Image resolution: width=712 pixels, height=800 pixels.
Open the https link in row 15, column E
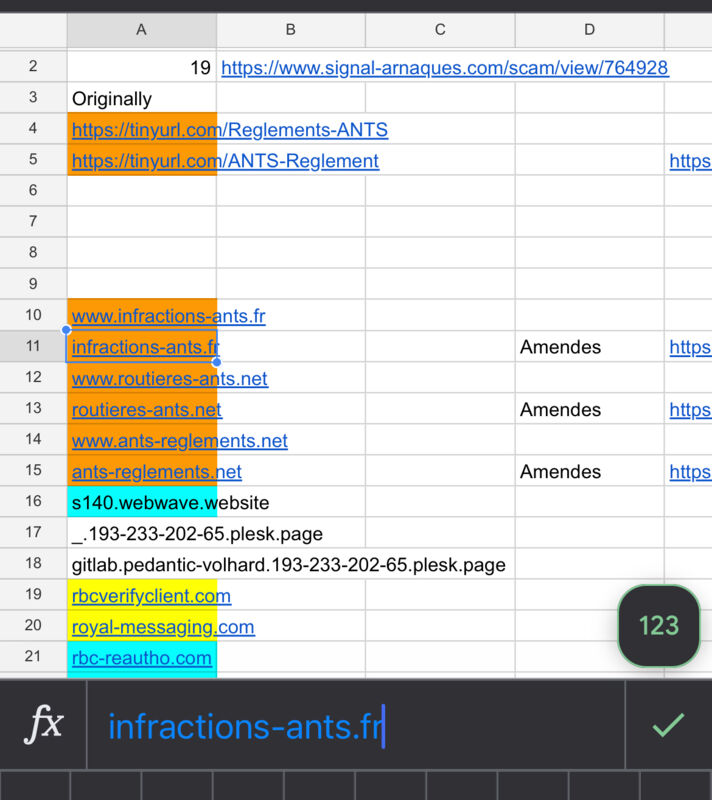[x=690, y=472]
